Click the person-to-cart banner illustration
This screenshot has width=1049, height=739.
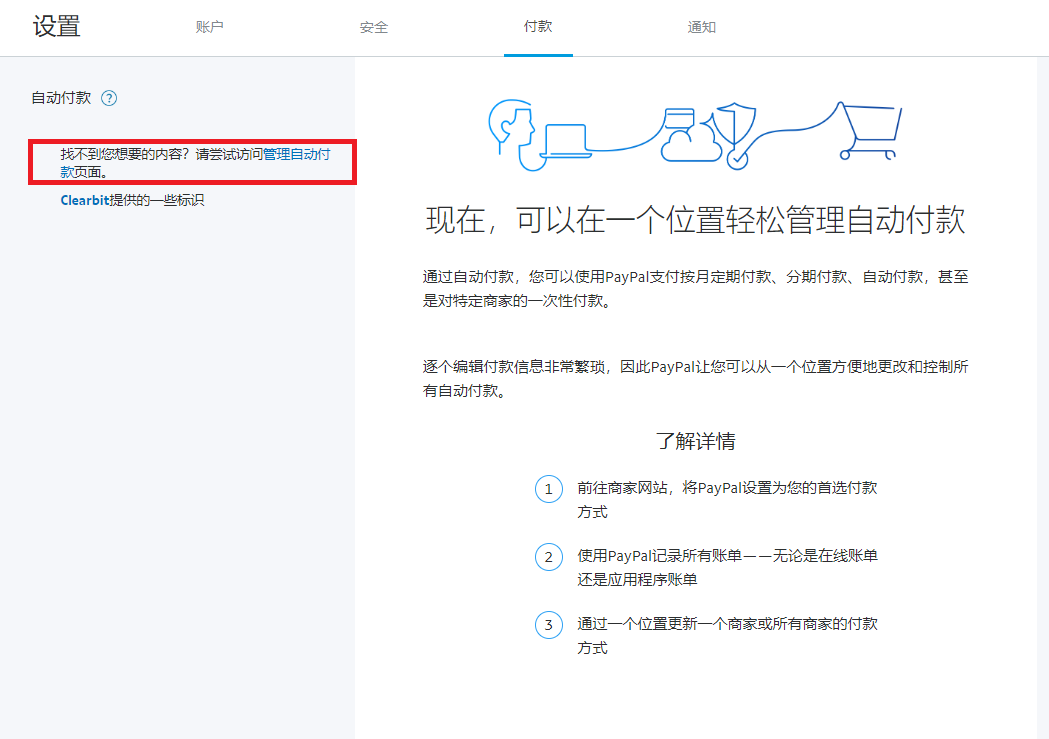click(x=696, y=135)
